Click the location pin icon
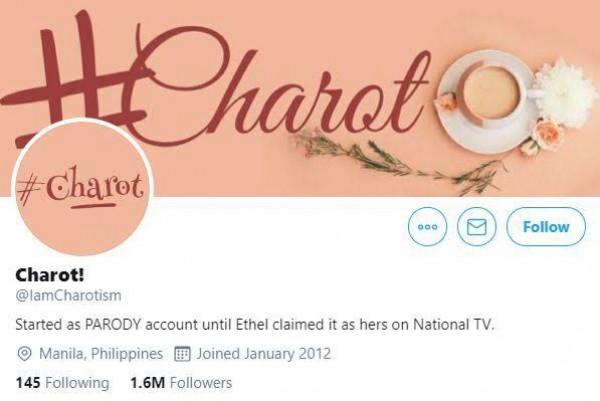This screenshot has height=401, width=600. coord(24,354)
